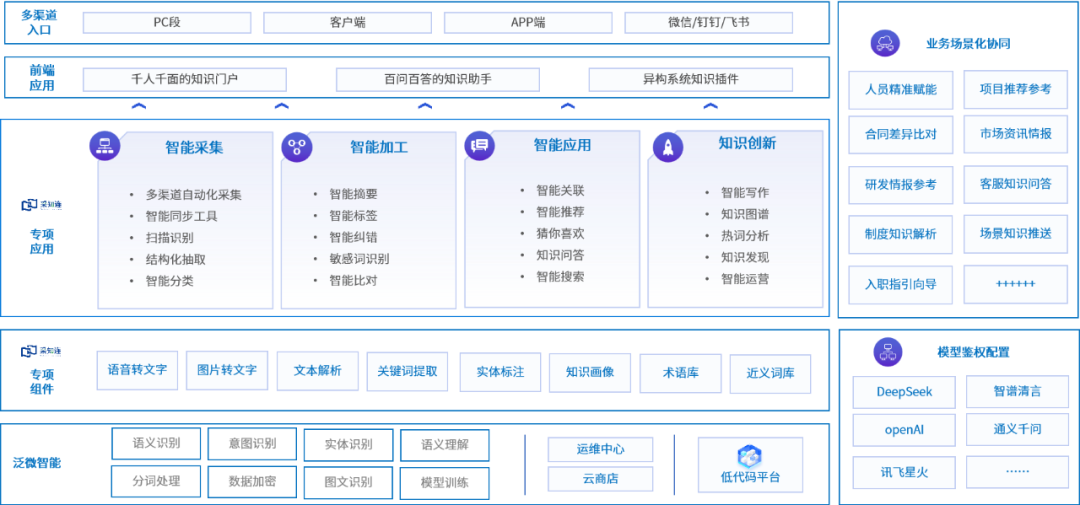
Task: Click the 市场资讯情报 box
Action: (1016, 134)
